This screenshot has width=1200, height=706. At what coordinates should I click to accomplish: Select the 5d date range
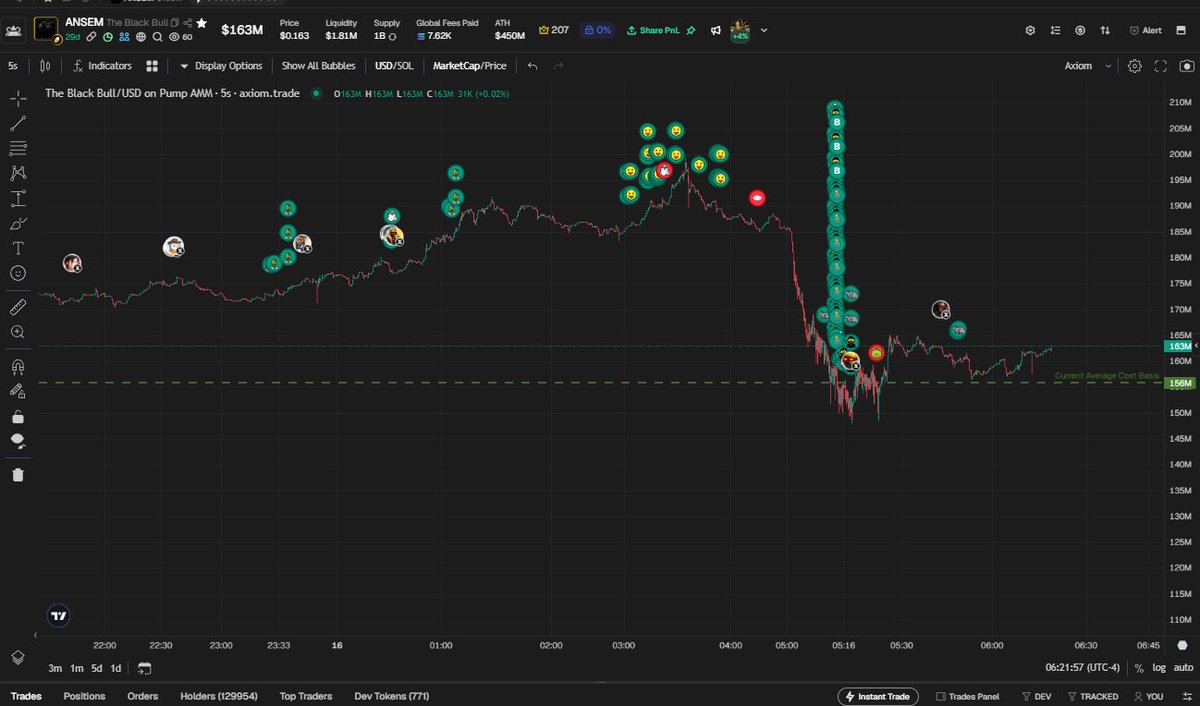(97, 668)
